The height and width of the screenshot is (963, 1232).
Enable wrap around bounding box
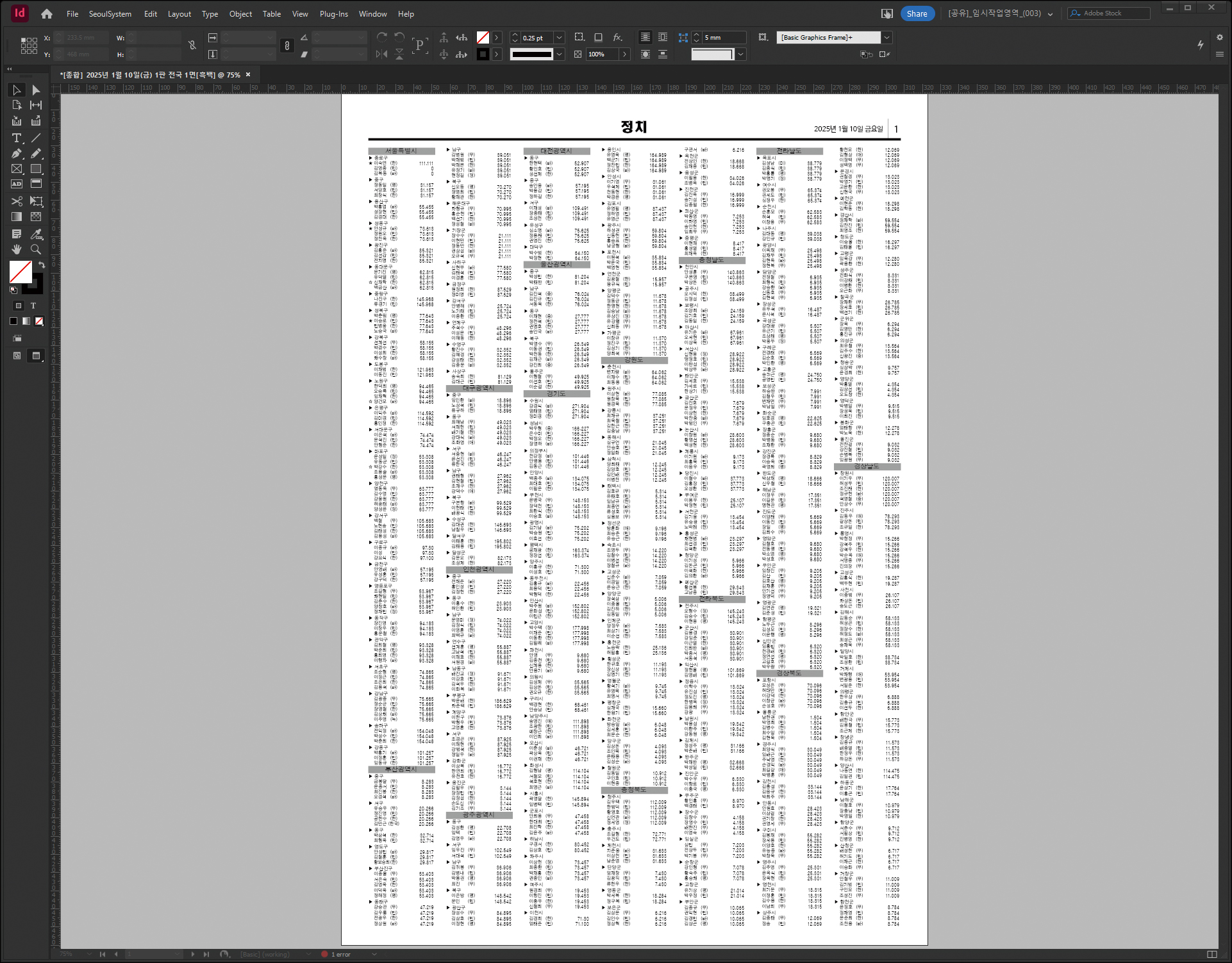point(663,37)
